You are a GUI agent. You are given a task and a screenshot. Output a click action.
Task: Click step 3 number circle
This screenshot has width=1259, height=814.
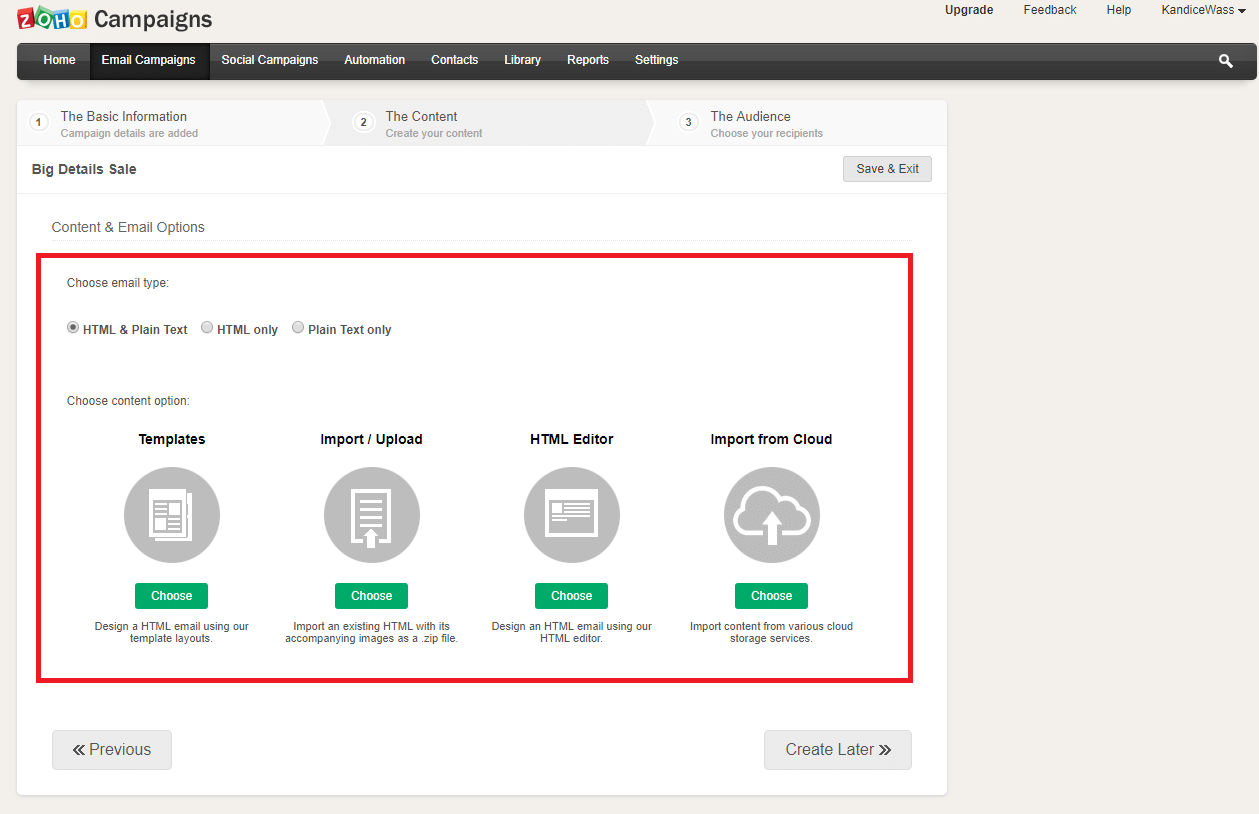(689, 123)
